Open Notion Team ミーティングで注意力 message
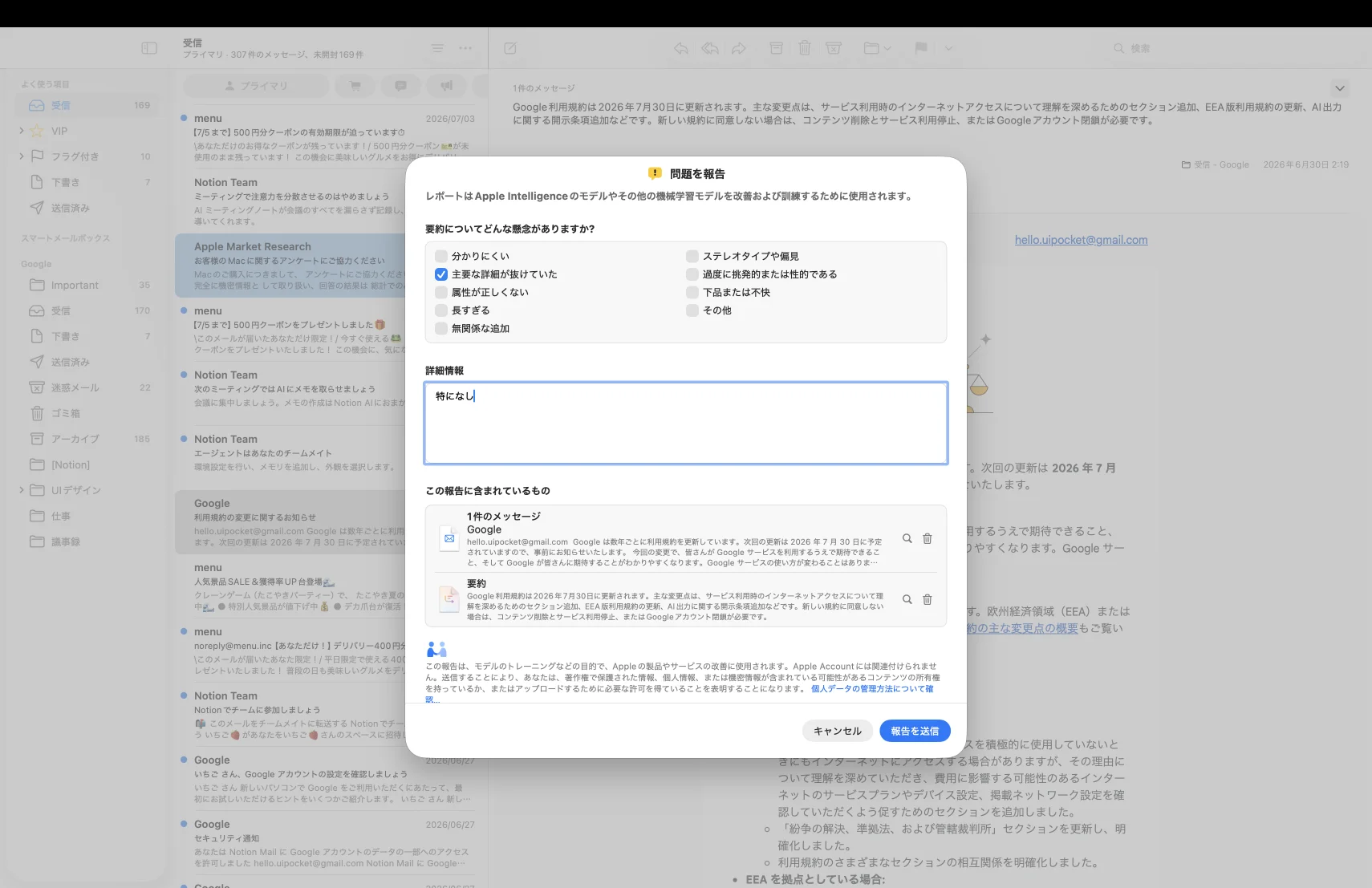Viewport: 1372px width, 888px height. coord(290,201)
